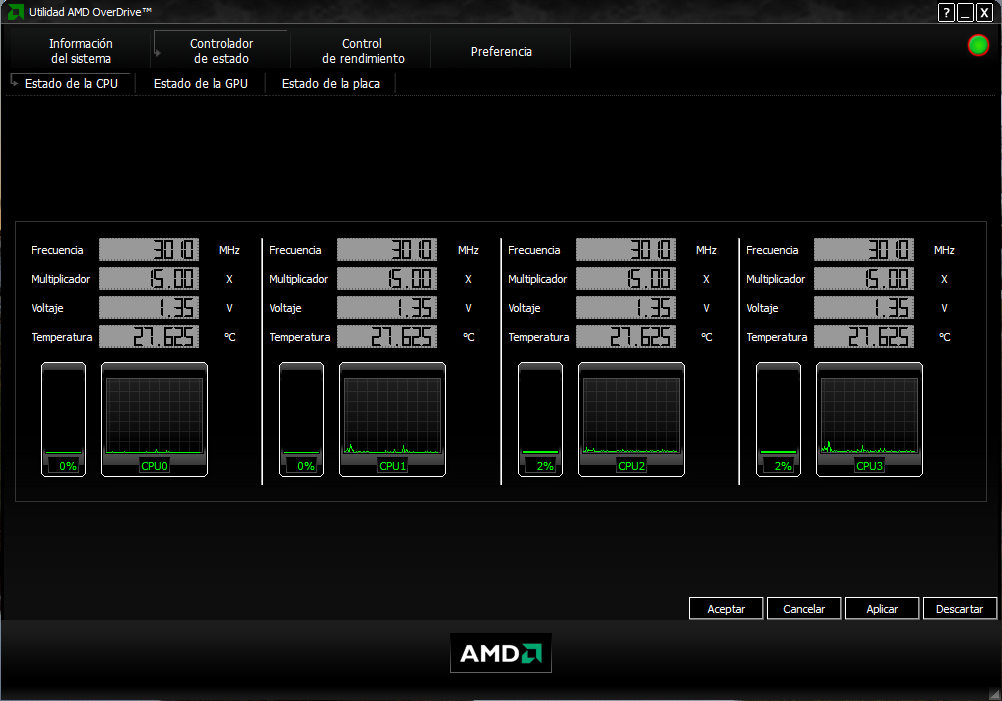Select the Controlador de estado tab

[x=221, y=51]
